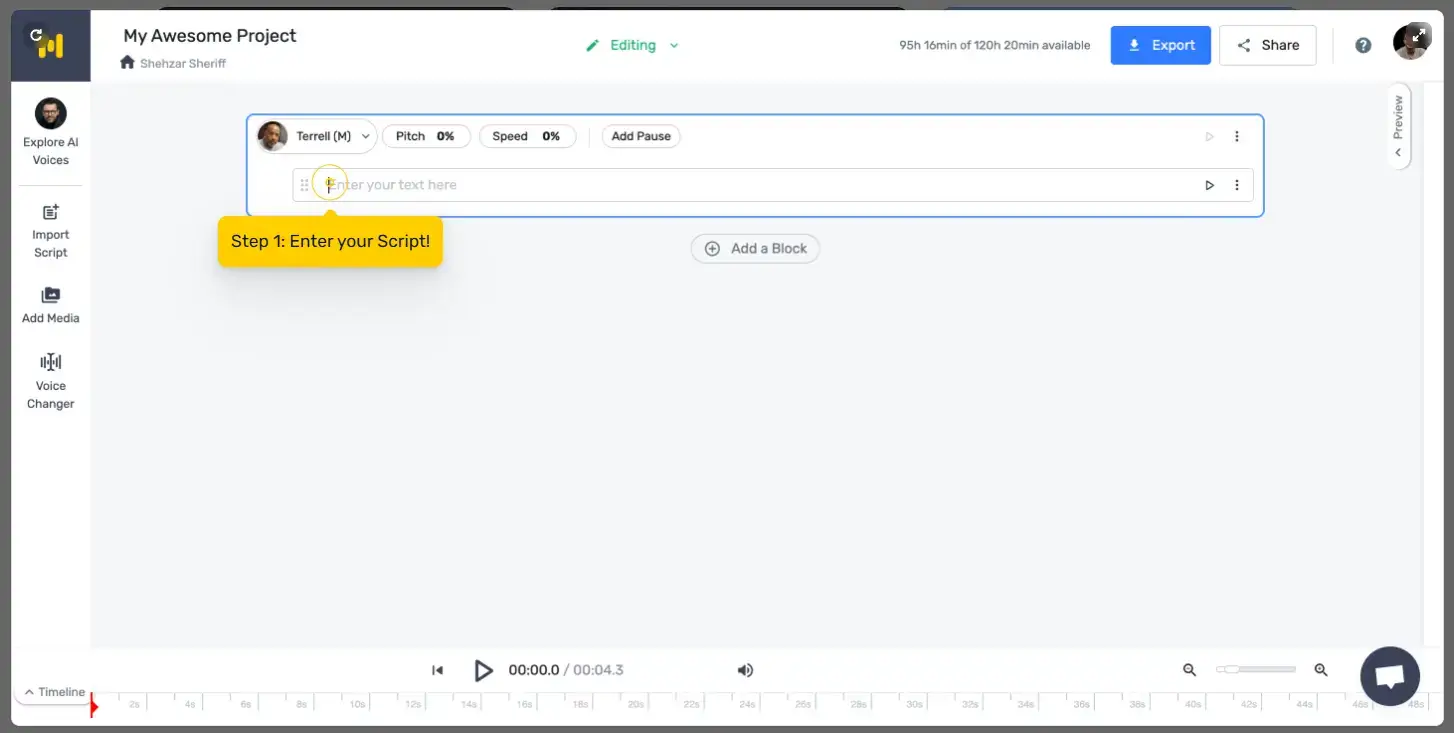Viewport: 1454px width, 733px height.
Task: Click Add a Block
Action: click(x=755, y=248)
